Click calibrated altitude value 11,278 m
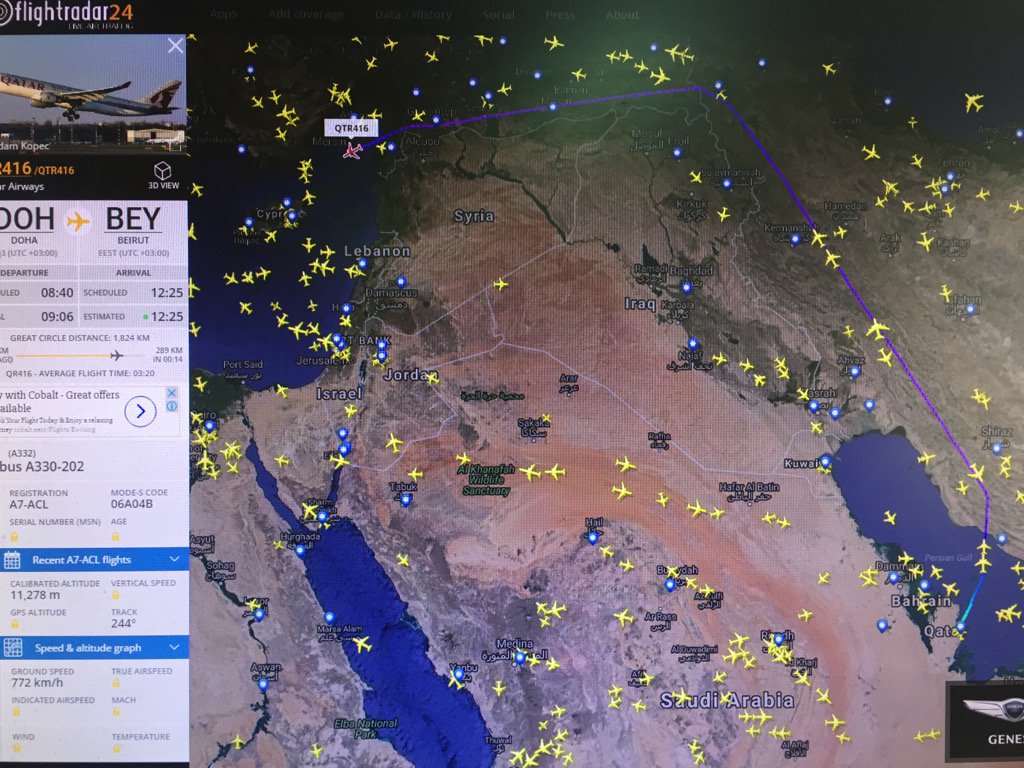The width and height of the screenshot is (1024, 768). pos(35,595)
